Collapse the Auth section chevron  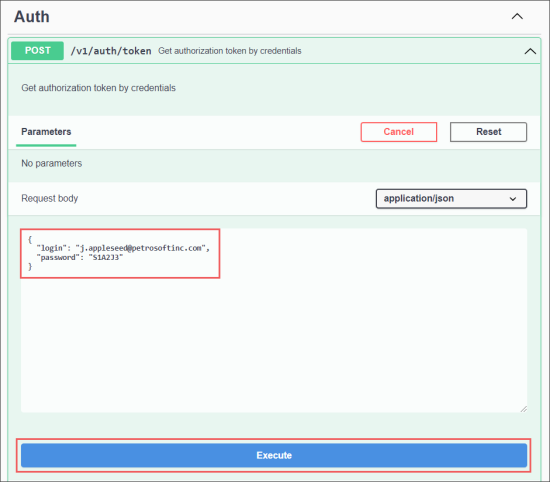[517, 16]
